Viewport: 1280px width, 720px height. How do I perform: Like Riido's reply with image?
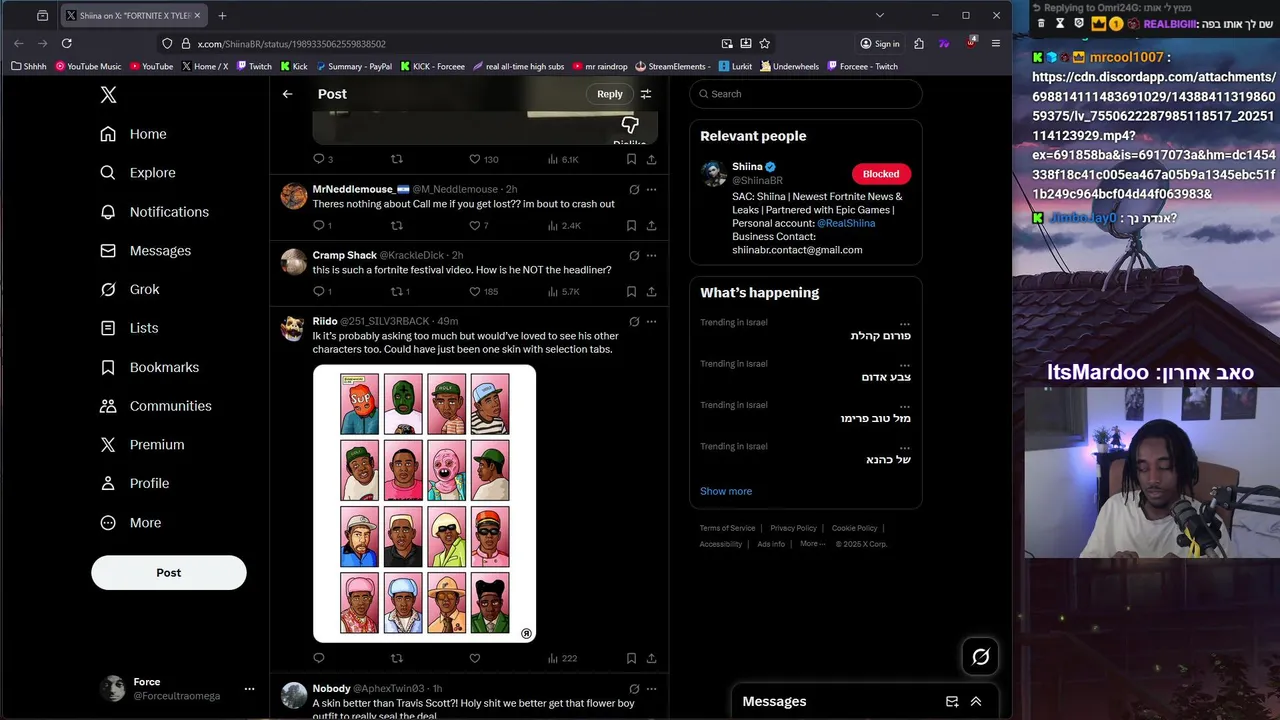(475, 658)
